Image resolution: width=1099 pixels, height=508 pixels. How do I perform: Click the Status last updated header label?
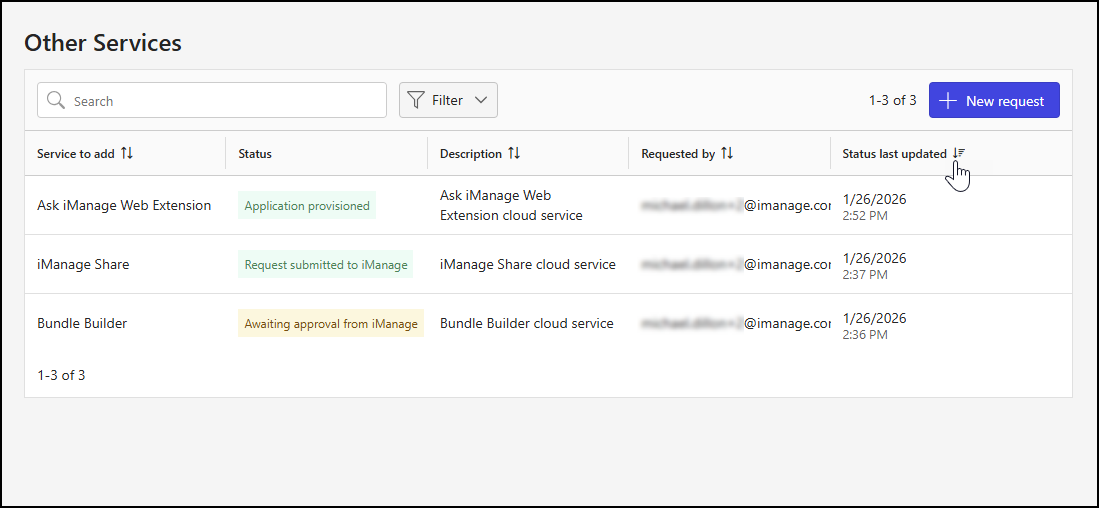pyautogui.click(x=894, y=153)
